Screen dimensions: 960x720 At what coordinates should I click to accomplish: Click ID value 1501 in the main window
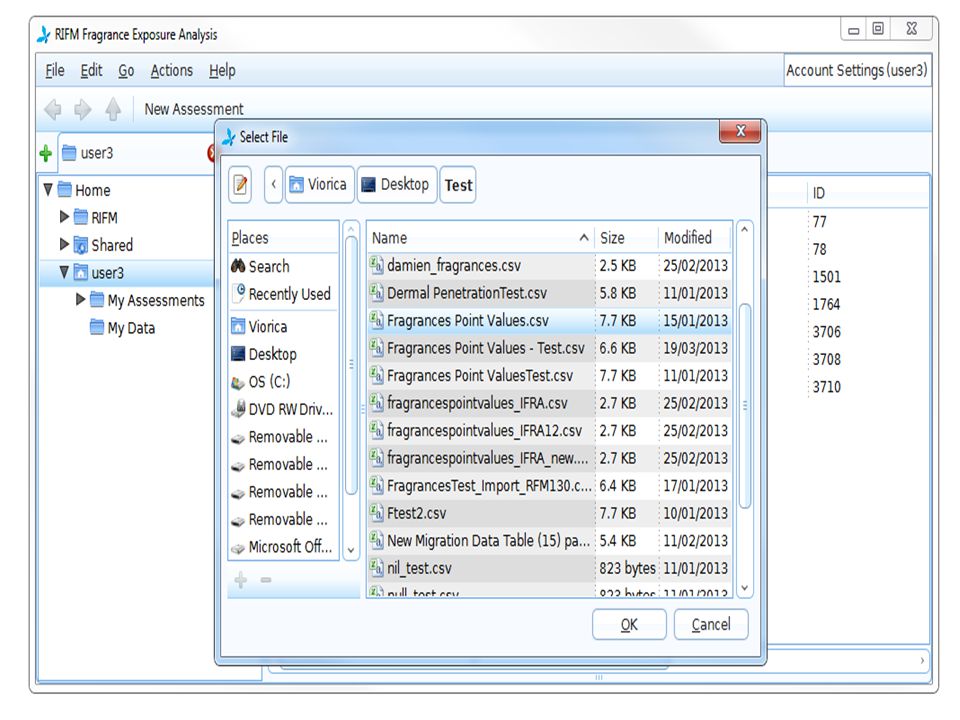[826, 277]
